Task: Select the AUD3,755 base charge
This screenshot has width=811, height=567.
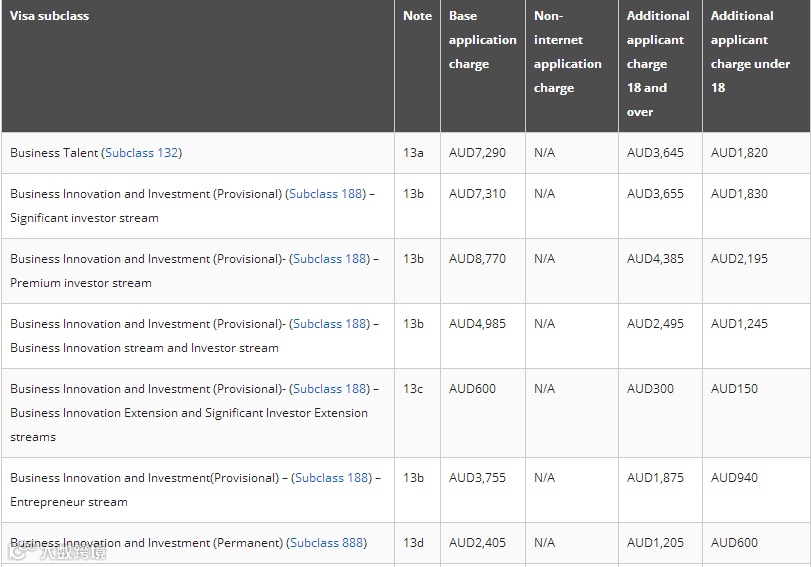Action: pyautogui.click(x=477, y=478)
